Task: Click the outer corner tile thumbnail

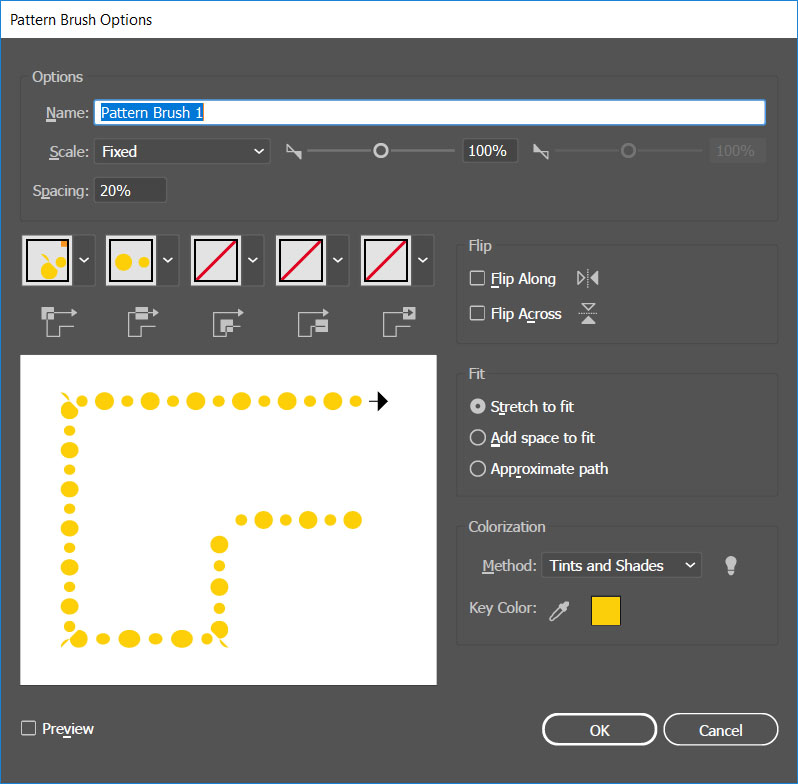Action: 46,260
